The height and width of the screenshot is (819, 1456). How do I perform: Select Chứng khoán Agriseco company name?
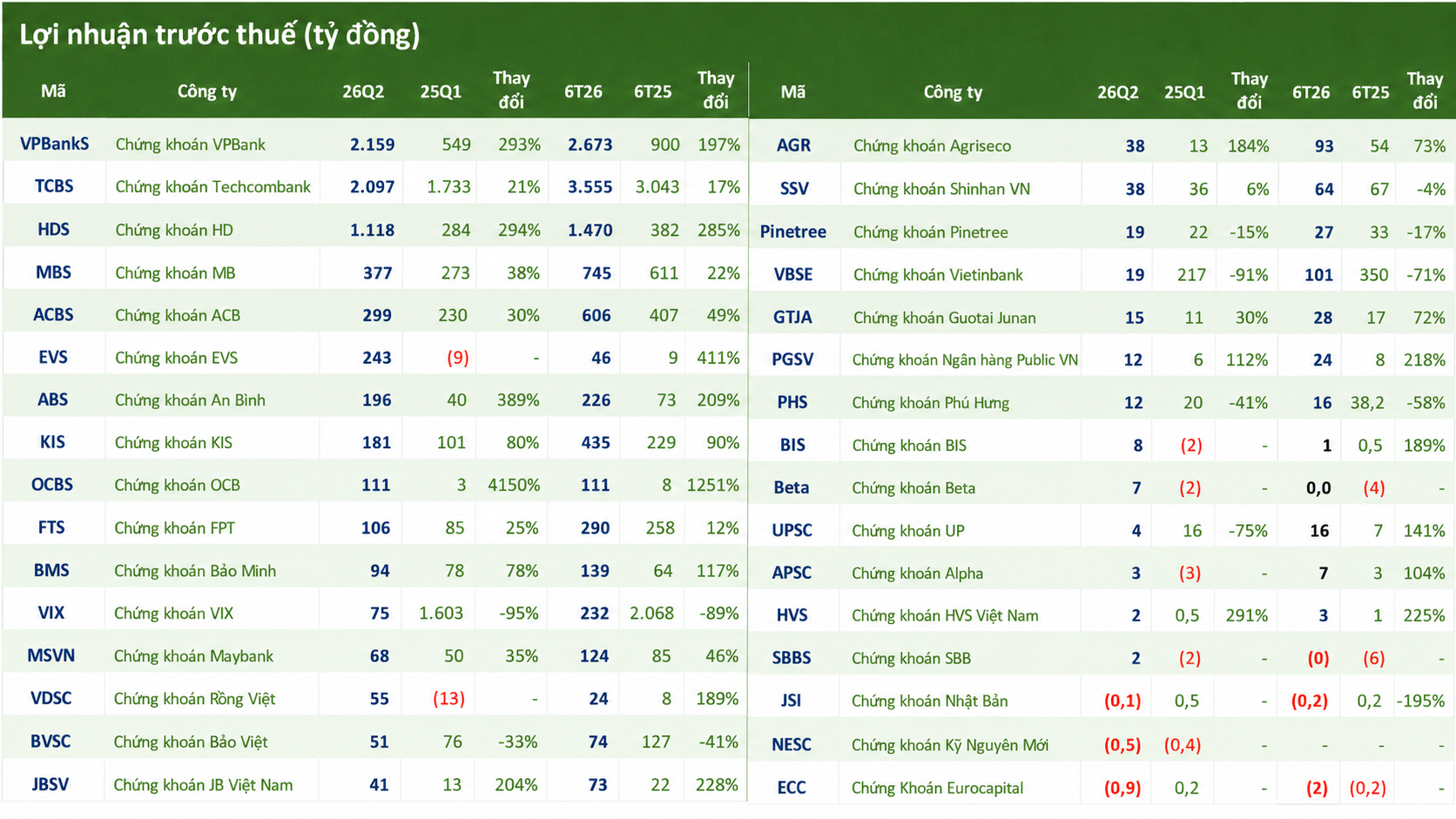click(932, 145)
